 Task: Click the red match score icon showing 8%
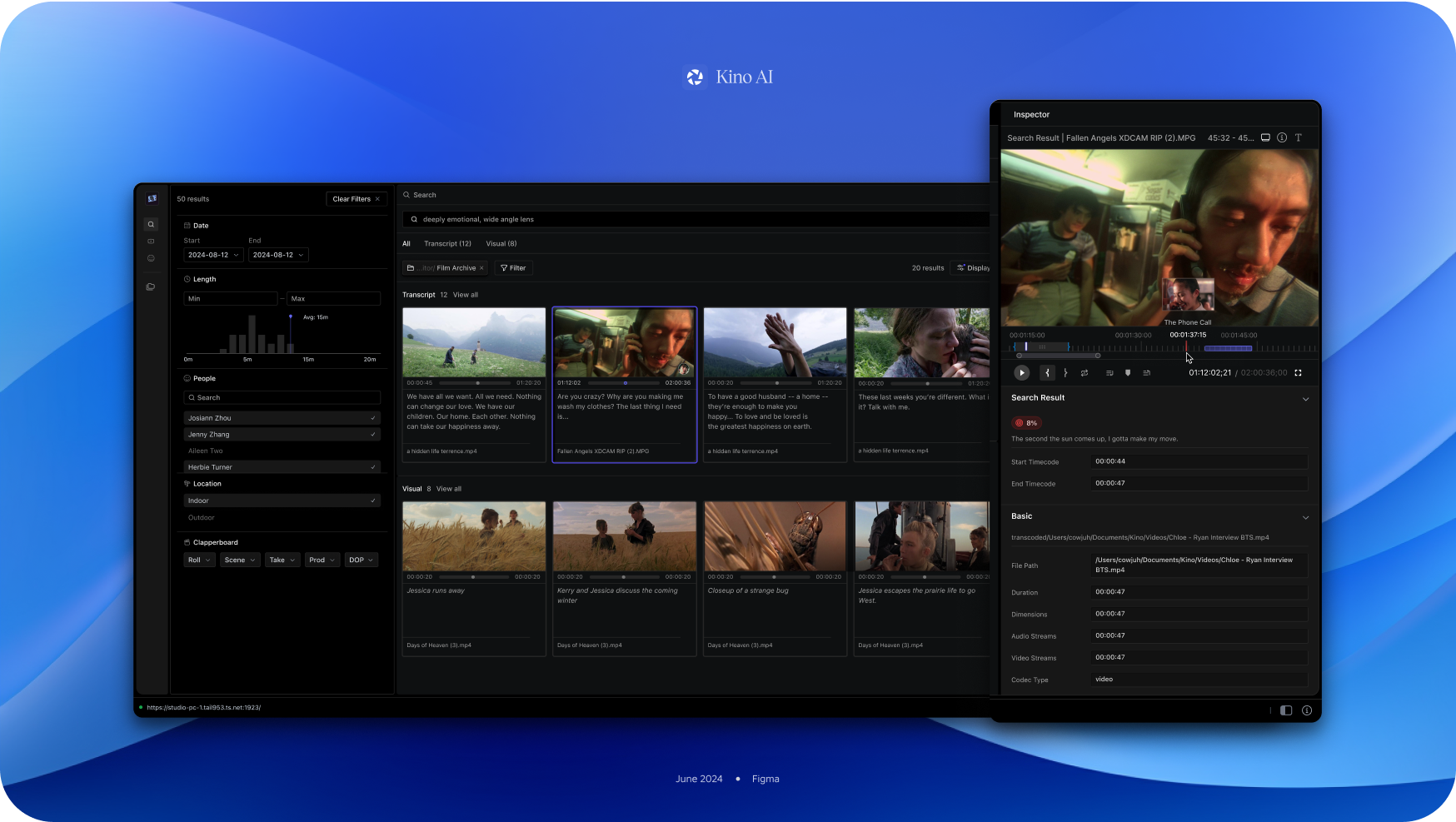coord(1019,423)
